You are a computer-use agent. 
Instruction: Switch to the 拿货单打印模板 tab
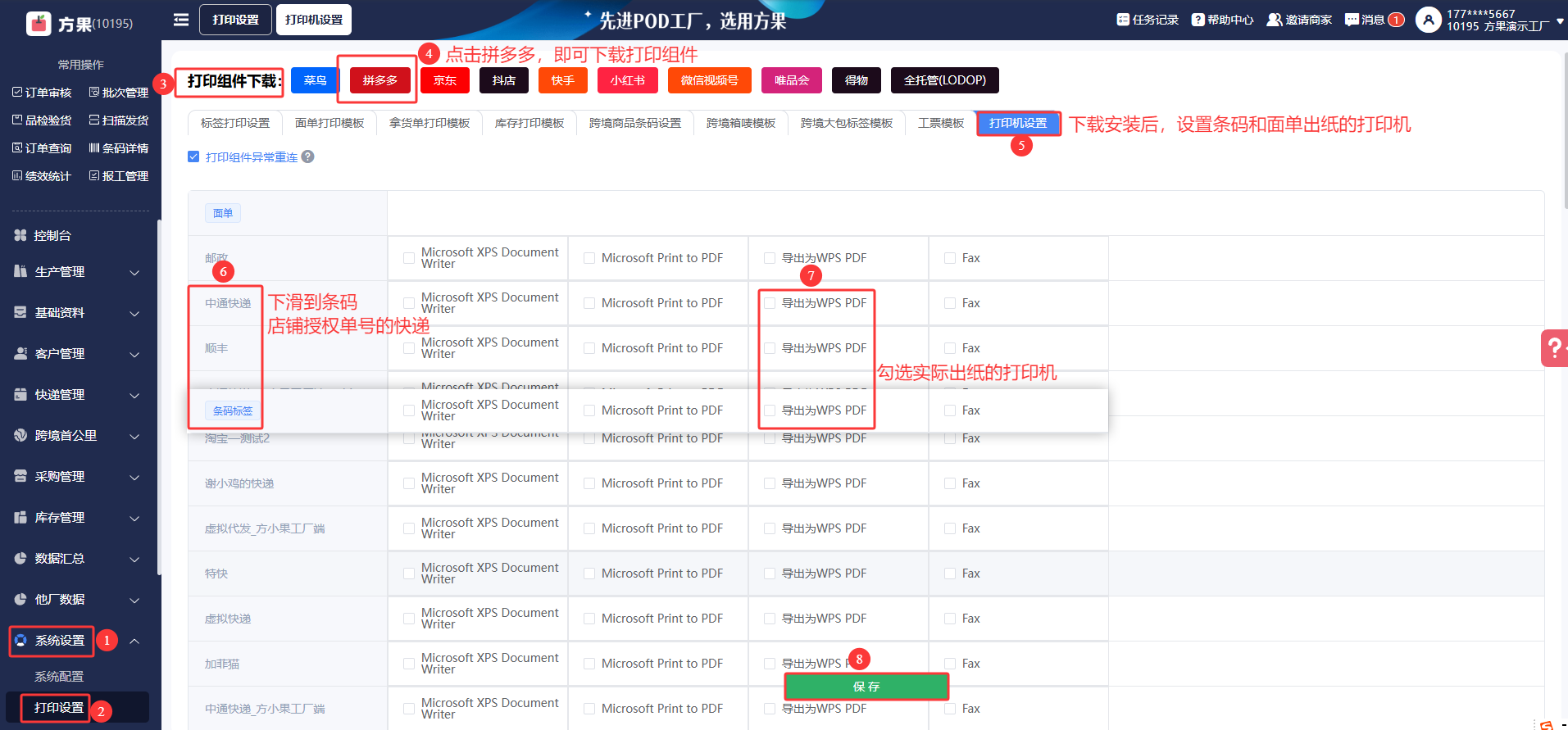[429, 123]
